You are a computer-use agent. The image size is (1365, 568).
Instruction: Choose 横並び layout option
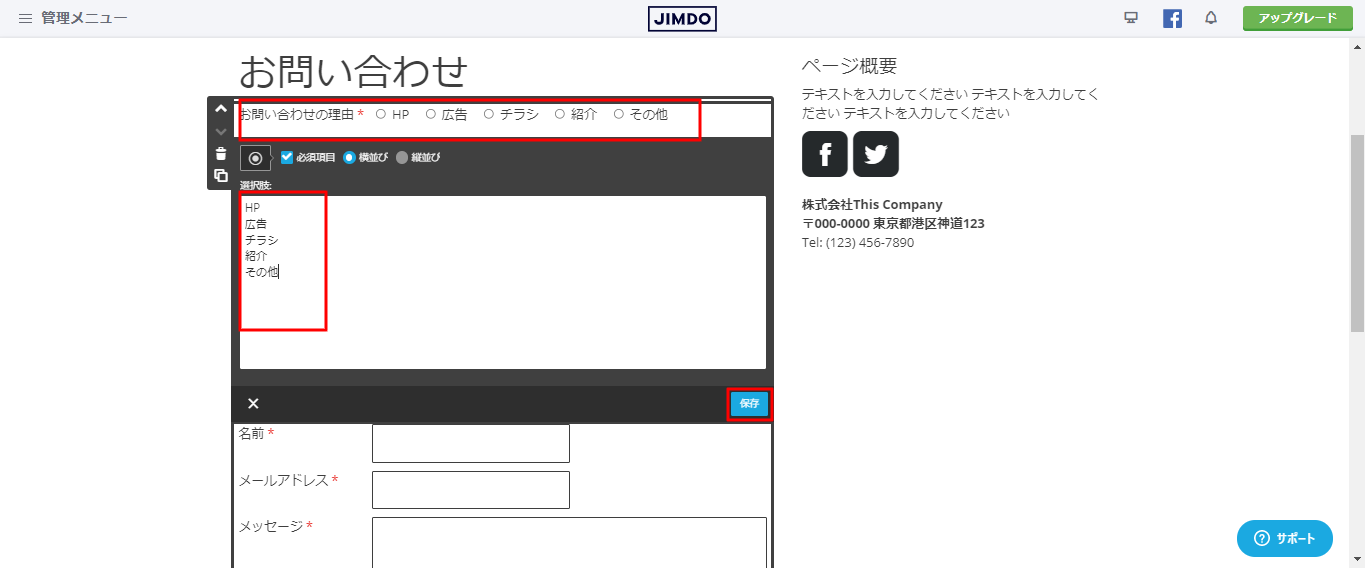click(349, 157)
